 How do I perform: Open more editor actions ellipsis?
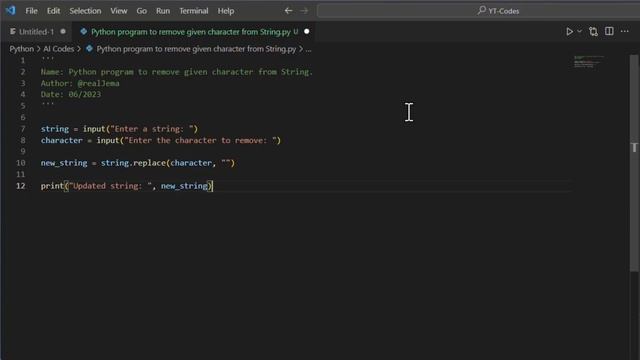tap(624, 31)
